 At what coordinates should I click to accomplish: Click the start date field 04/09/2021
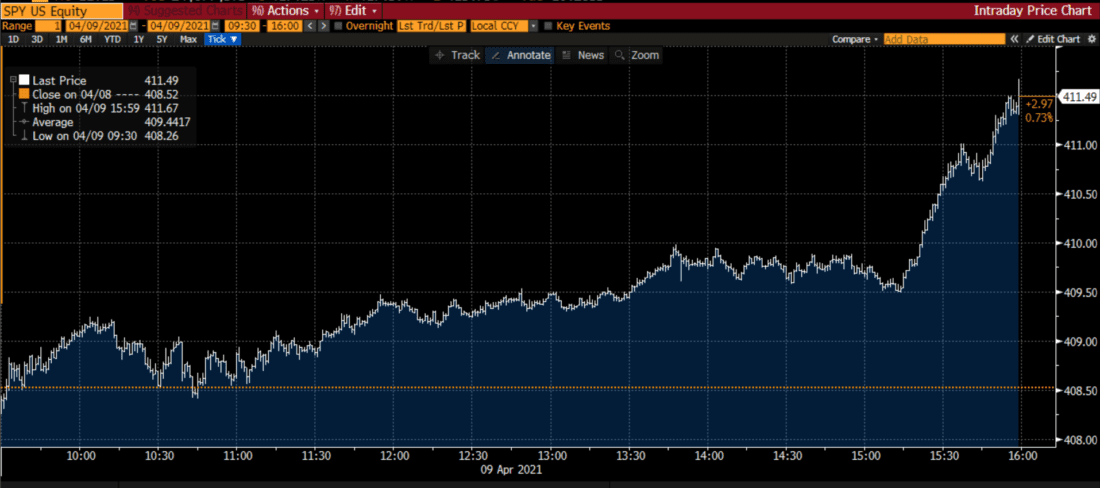pos(97,26)
